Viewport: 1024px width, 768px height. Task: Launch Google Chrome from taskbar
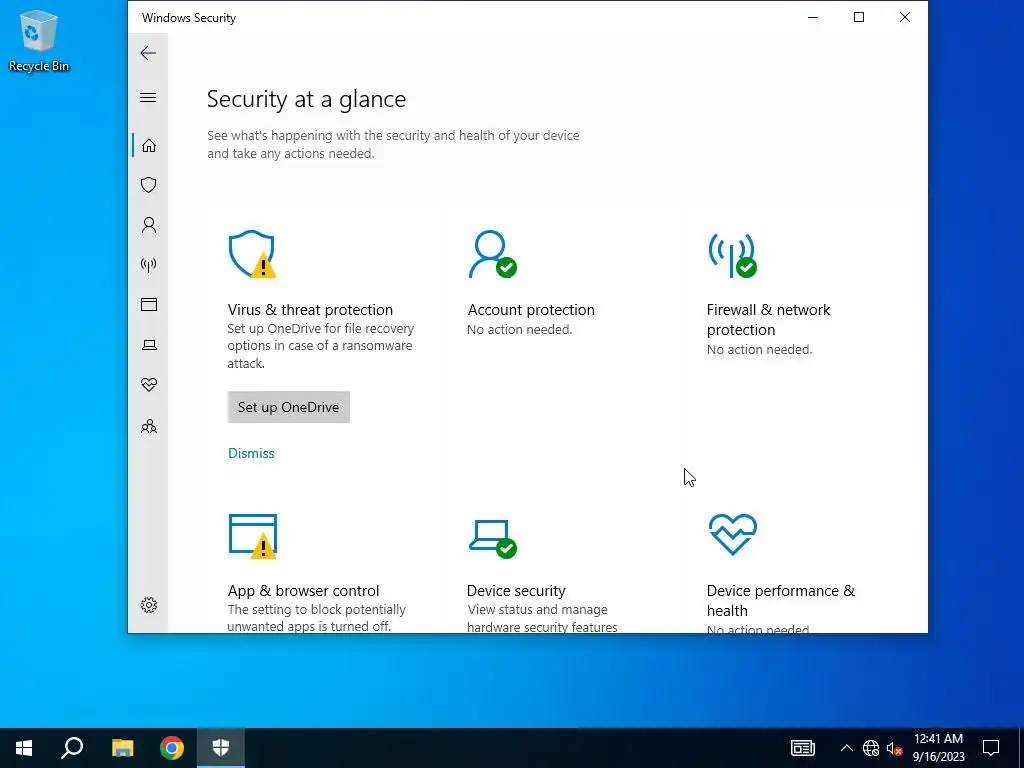click(x=172, y=748)
